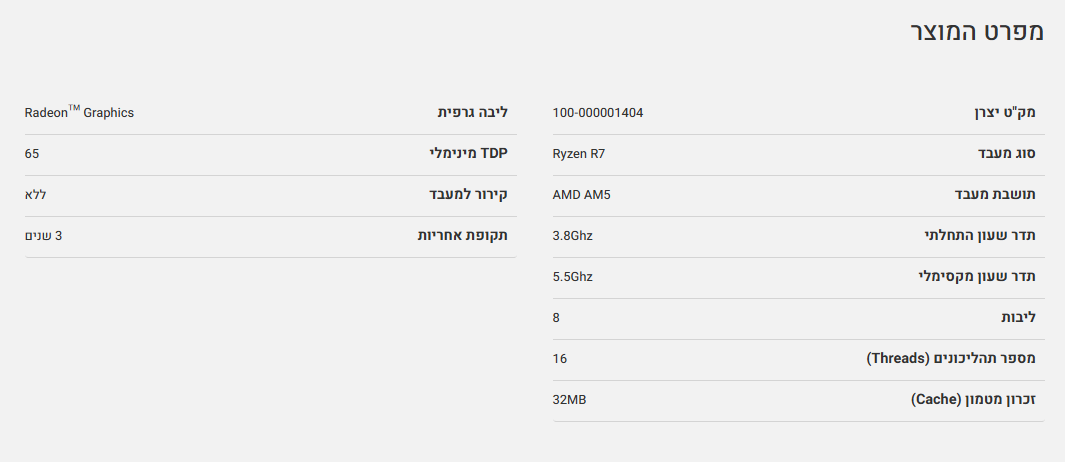Screen dimensions: 1065x462
Task: Click the 3 שנים warranty value
Action: 43,236
